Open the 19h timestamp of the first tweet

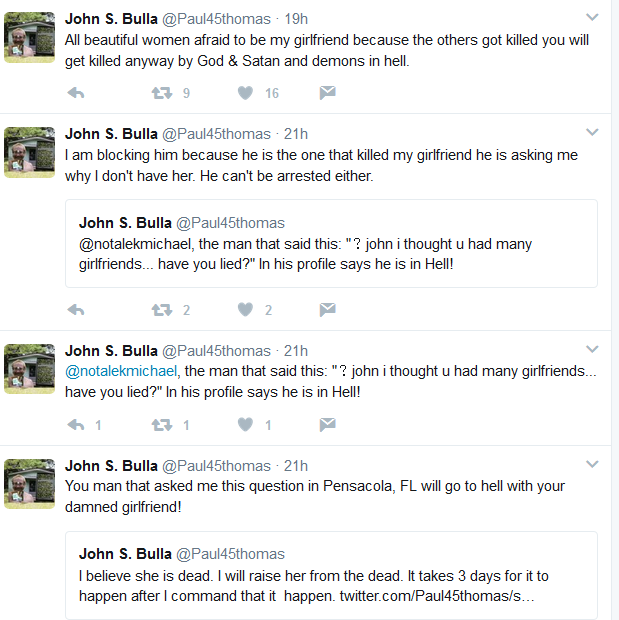pyautogui.click(x=296, y=19)
